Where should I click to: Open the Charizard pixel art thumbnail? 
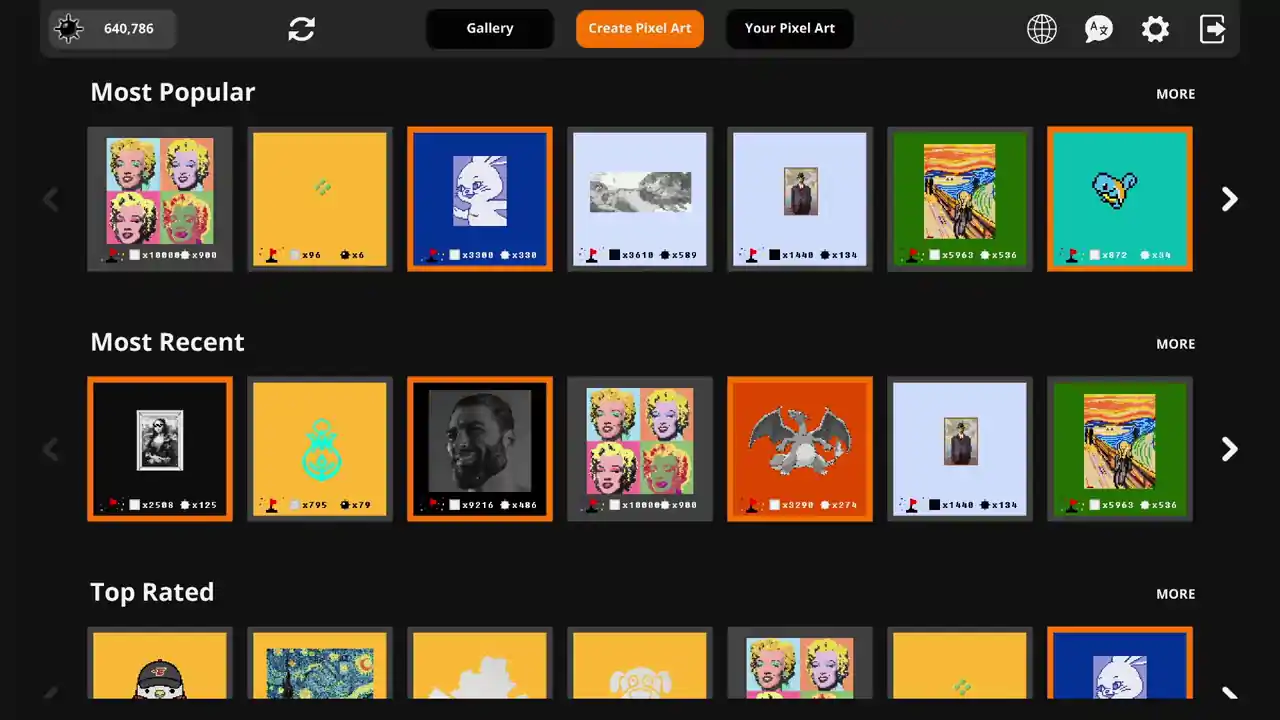[800, 449]
